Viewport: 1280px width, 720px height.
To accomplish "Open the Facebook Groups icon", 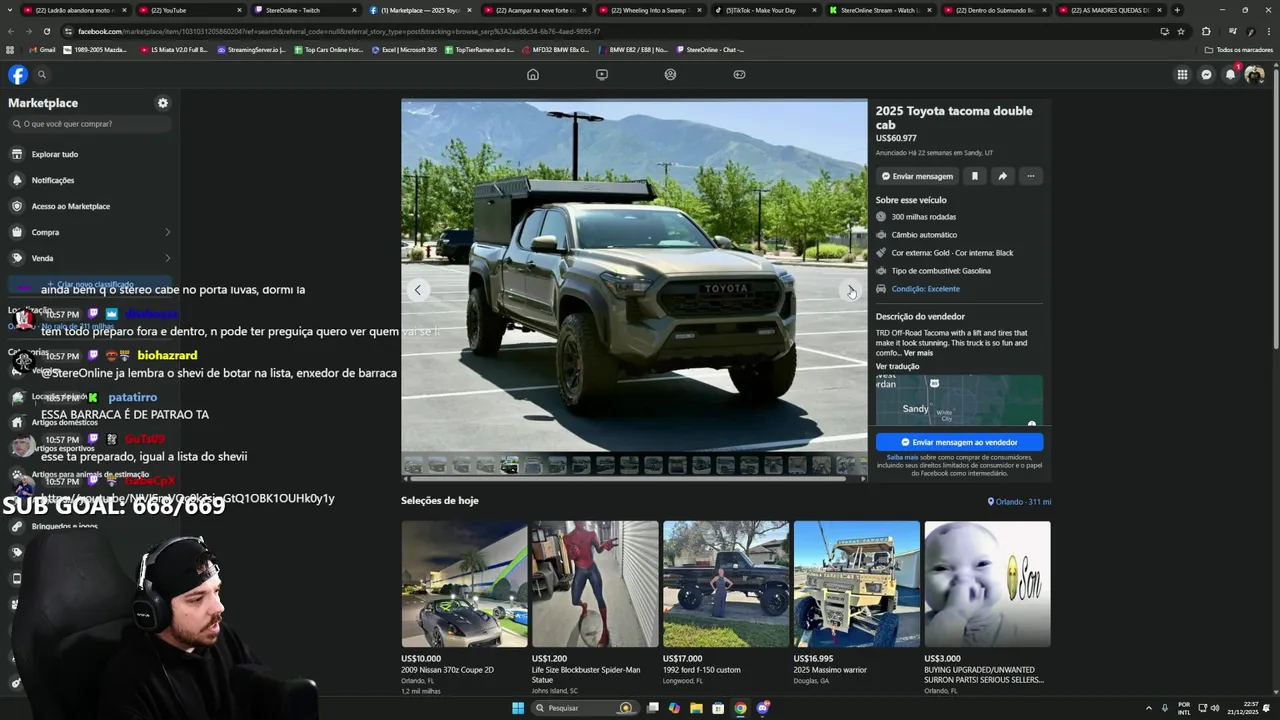I will [x=670, y=74].
